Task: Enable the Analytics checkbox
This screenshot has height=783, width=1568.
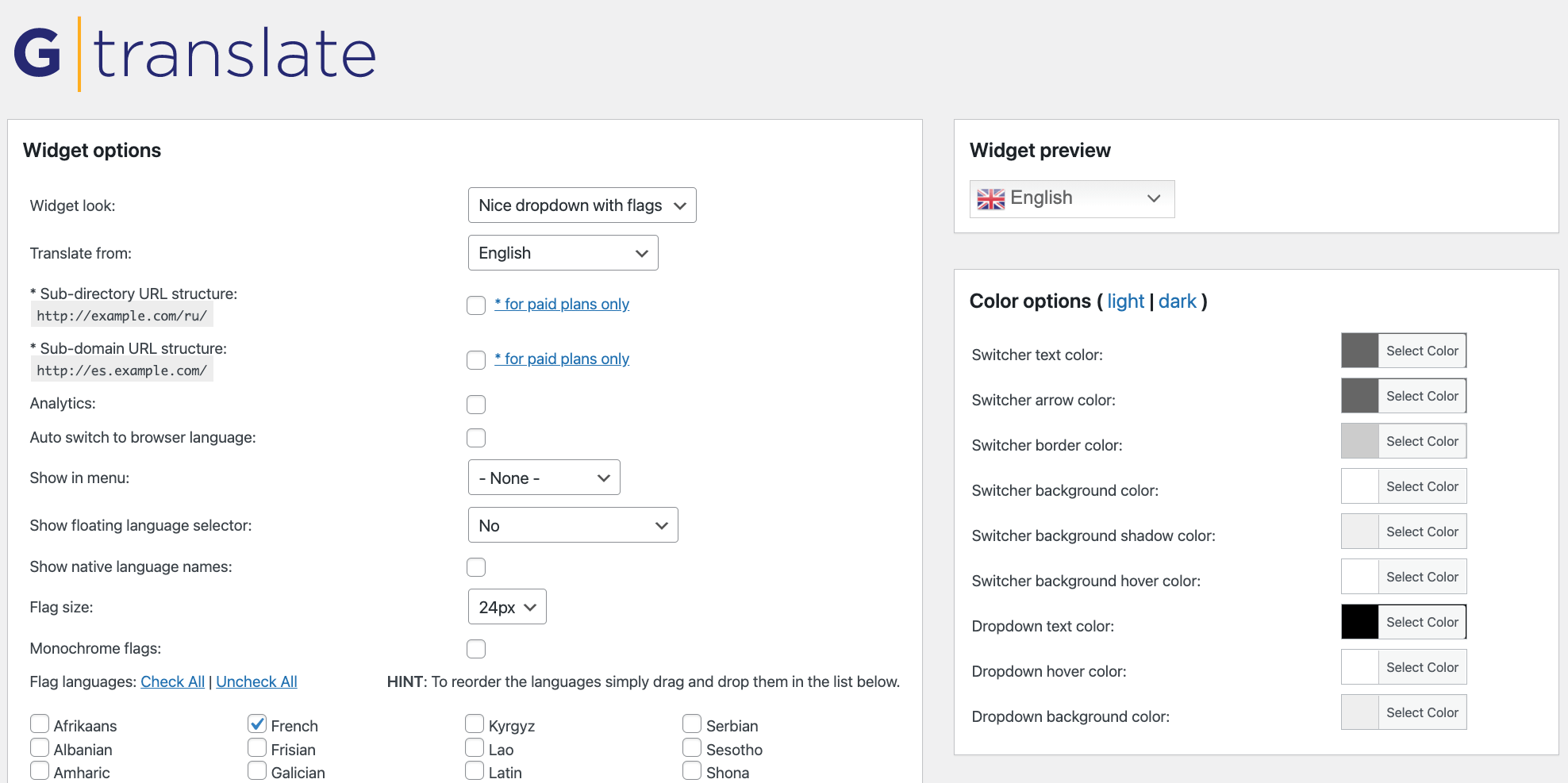Action: pos(475,404)
